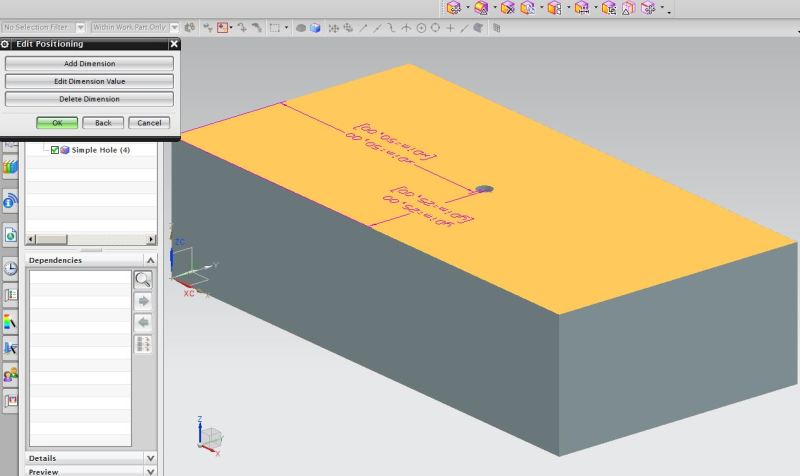The height and width of the screenshot is (476, 800).
Task: Open the System Scenes resource tab
Action: coord(10,400)
